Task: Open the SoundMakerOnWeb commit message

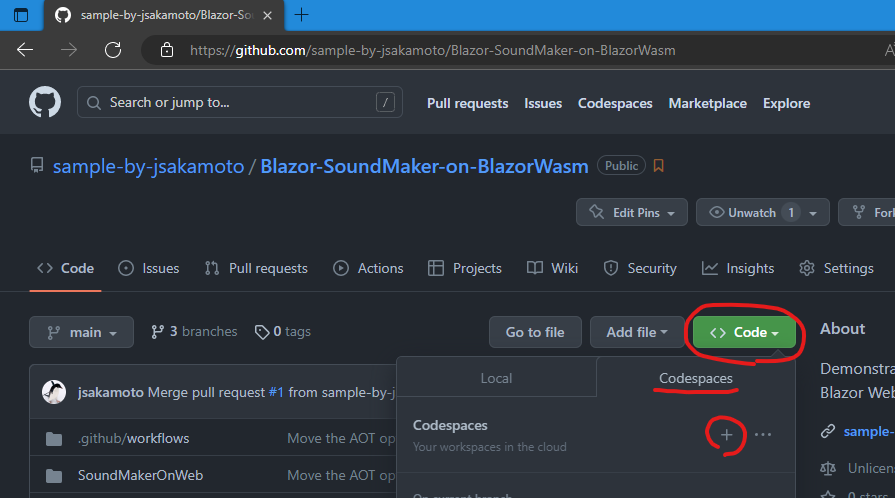Action: 341,475
